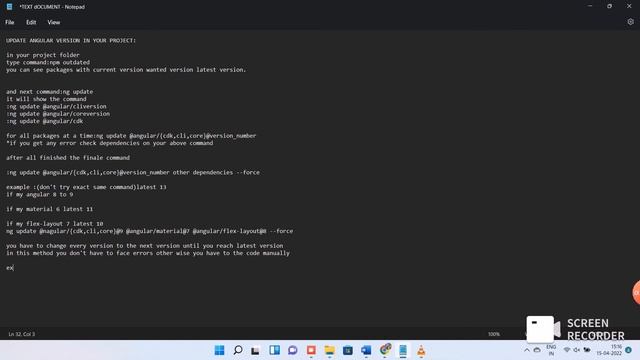
Task: Open the red square app in taskbar
Action: point(311,350)
